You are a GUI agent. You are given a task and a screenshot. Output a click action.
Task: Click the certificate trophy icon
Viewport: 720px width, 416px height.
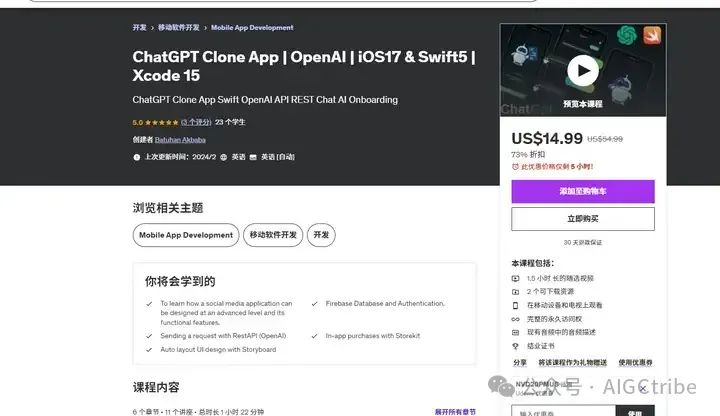point(515,346)
